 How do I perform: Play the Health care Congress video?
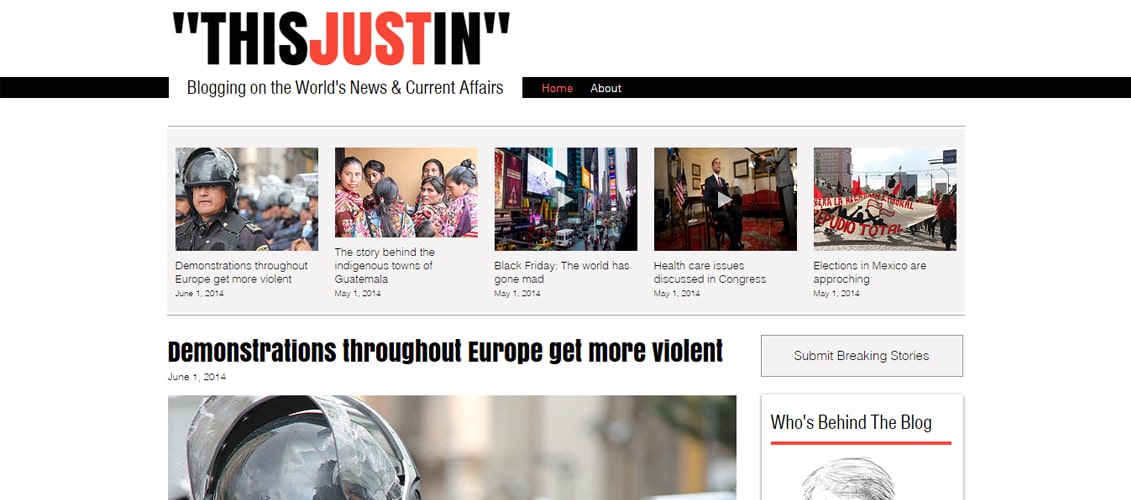pos(725,199)
